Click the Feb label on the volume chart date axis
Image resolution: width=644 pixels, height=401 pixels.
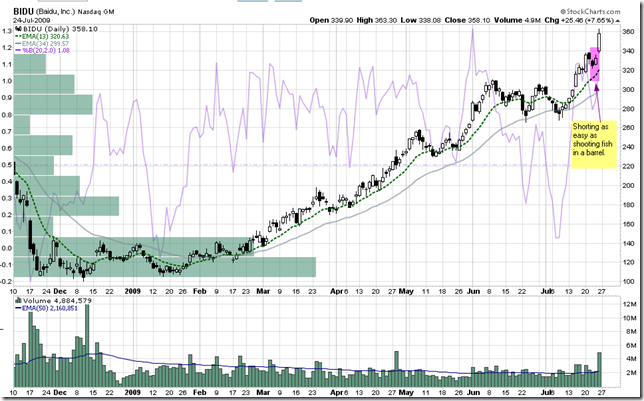[200, 392]
